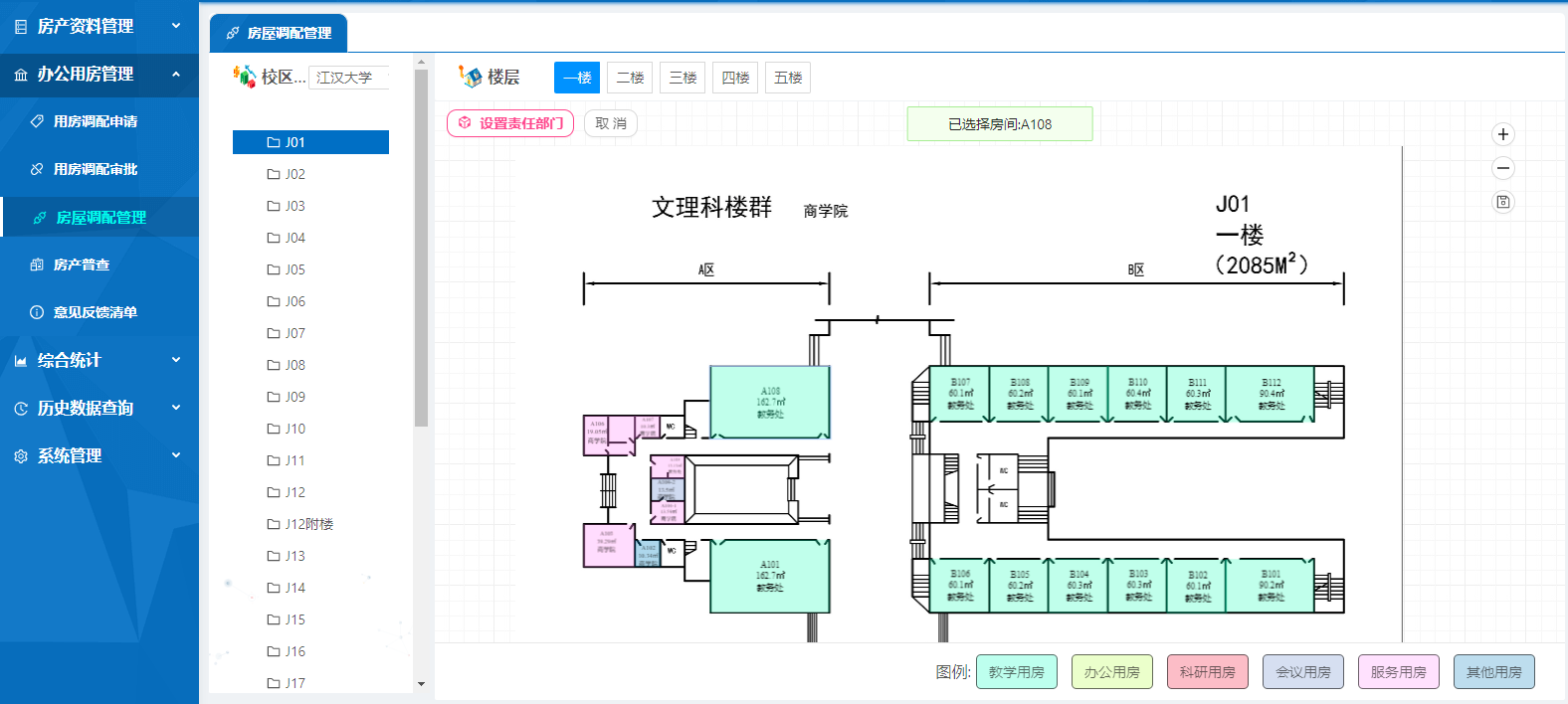
Task: Click the folder icon beside J05
Action: tap(274, 269)
